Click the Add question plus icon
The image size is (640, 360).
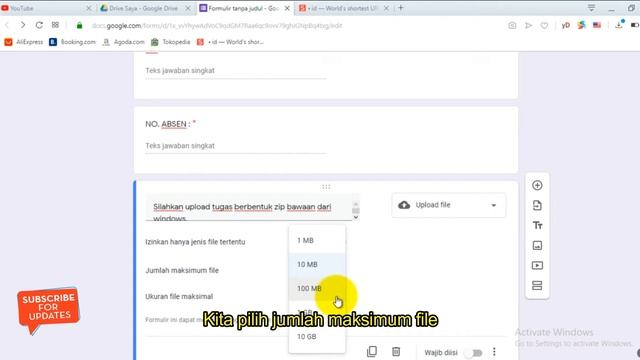coord(537,185)
